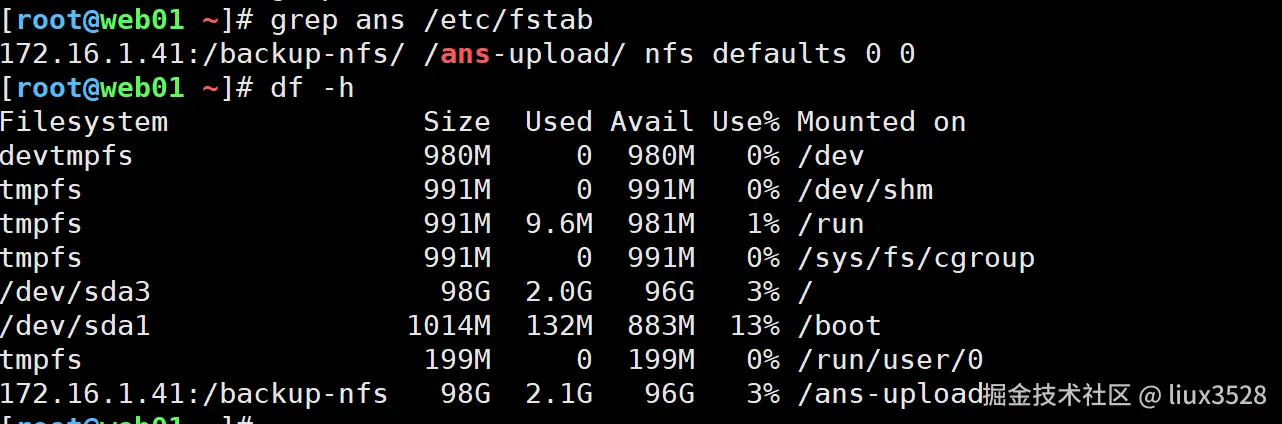This screenshot has height=424, width=1282.
Task: Click the liux3528 author name
Action: click(x=1217, y=396)
